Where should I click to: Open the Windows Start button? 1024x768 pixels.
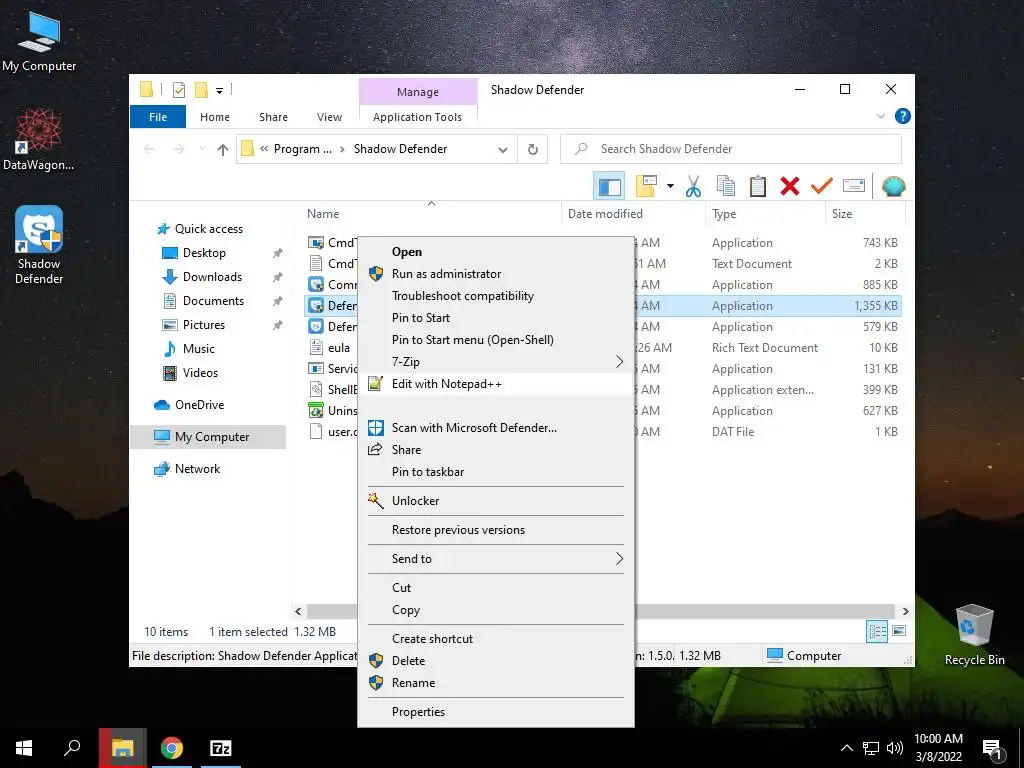click(x=24, y=748)
